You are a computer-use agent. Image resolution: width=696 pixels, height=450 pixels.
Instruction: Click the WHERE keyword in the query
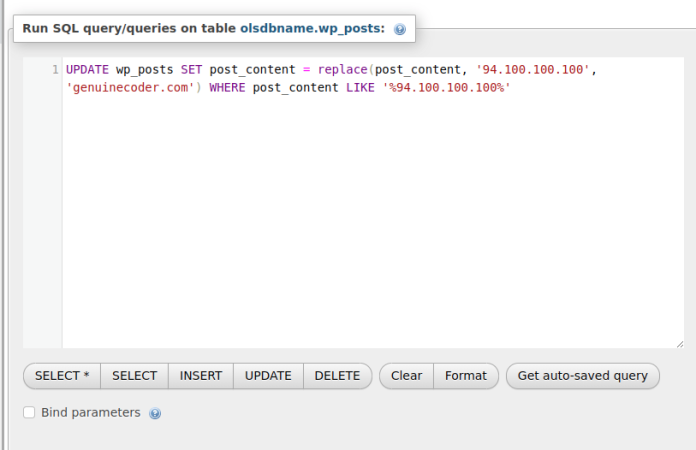click(228, 87)
